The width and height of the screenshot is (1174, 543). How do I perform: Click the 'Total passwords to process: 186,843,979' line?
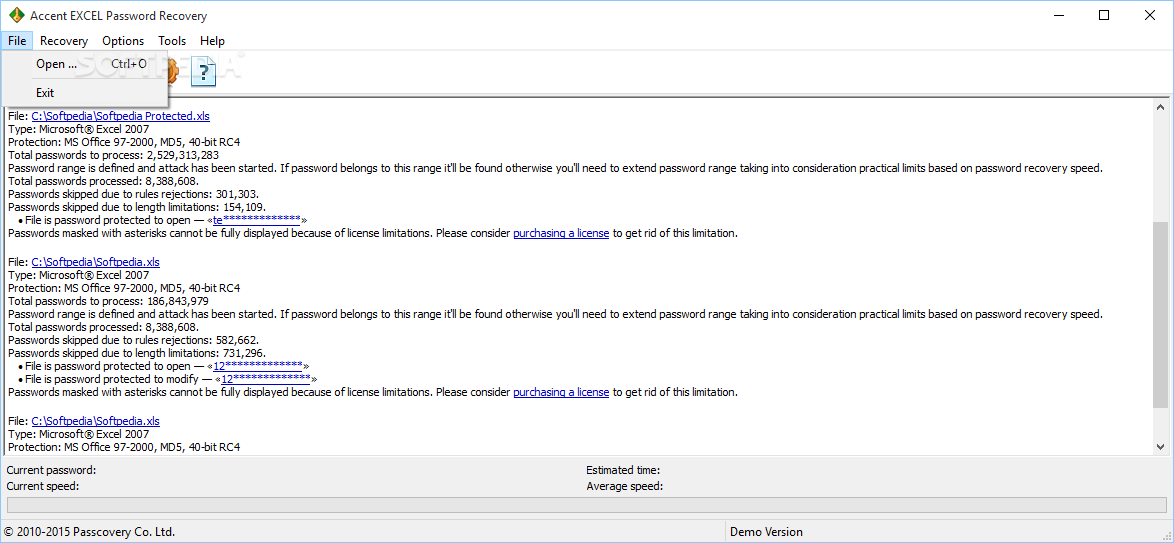click(108, 301)
